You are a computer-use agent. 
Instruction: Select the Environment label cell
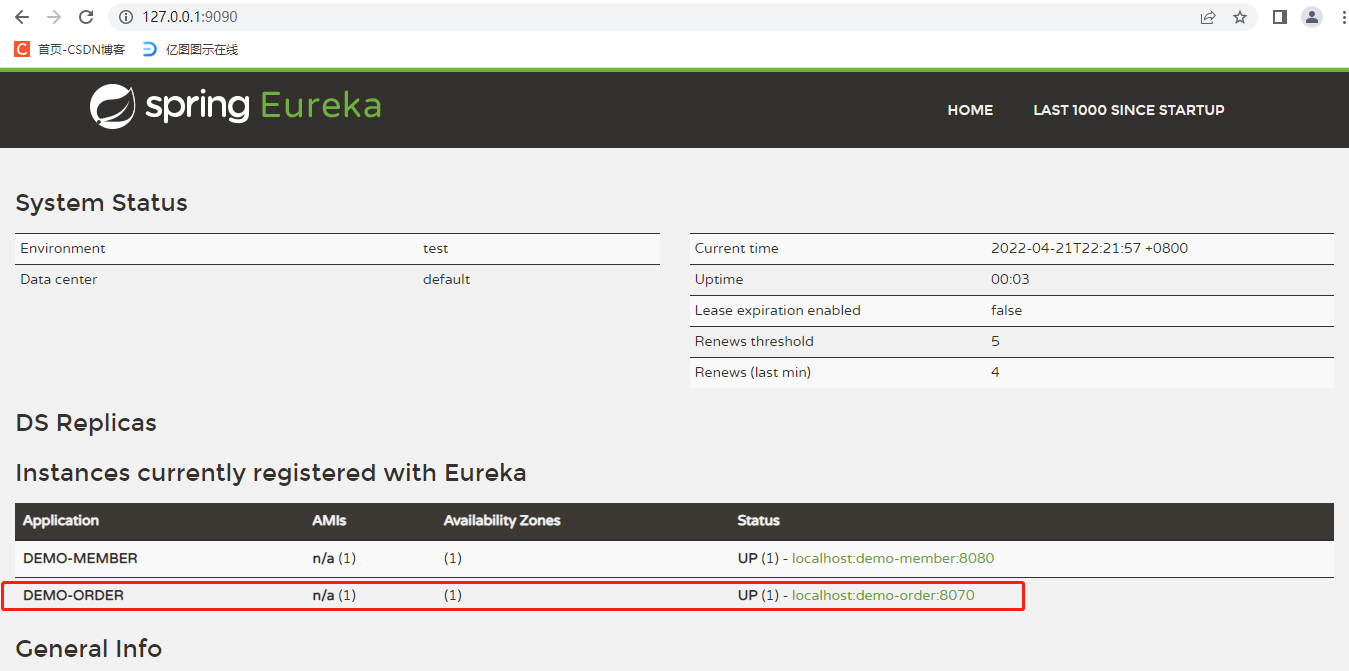62,248
